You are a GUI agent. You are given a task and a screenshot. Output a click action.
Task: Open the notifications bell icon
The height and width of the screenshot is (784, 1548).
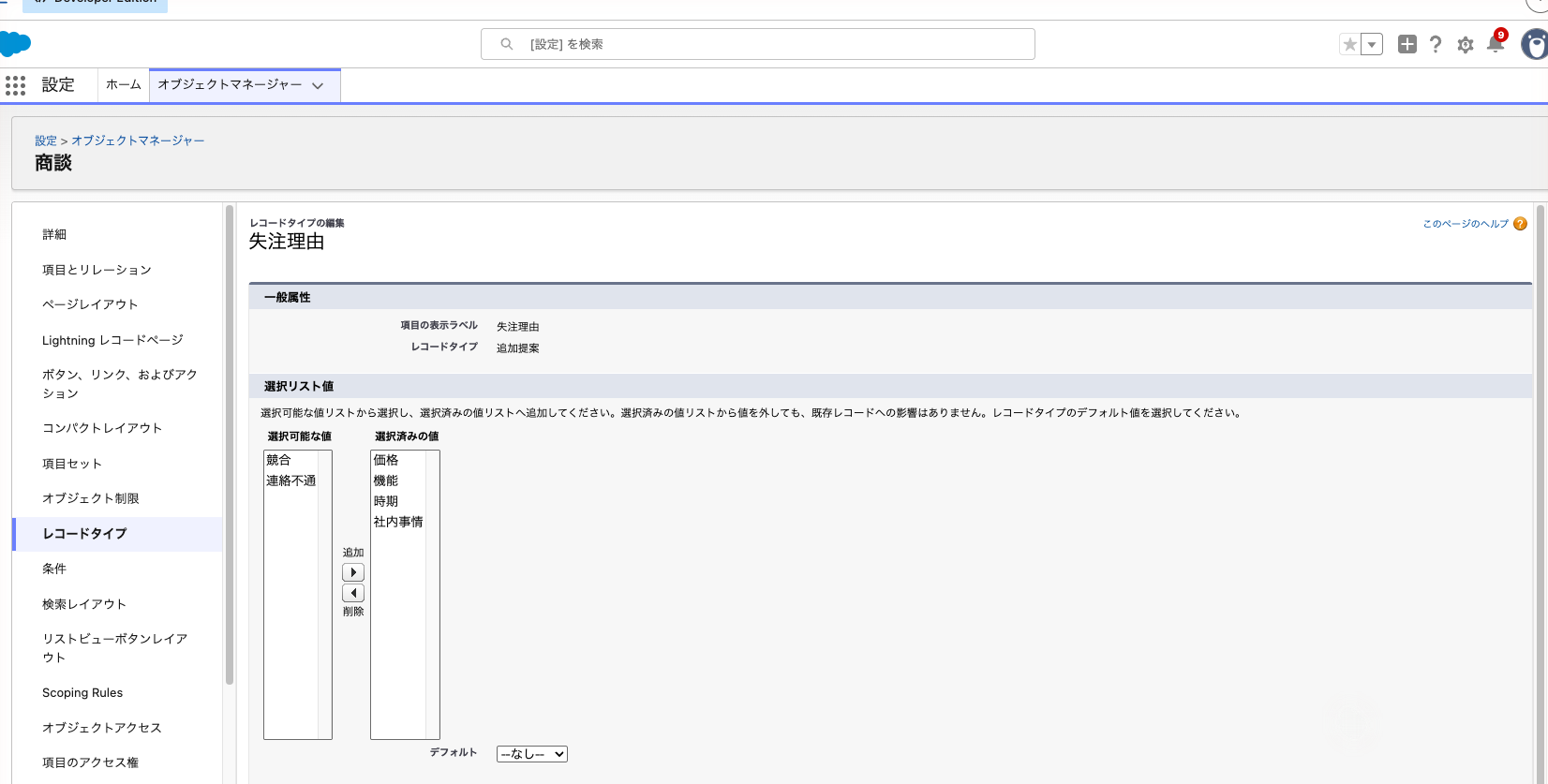[1496, 43]
